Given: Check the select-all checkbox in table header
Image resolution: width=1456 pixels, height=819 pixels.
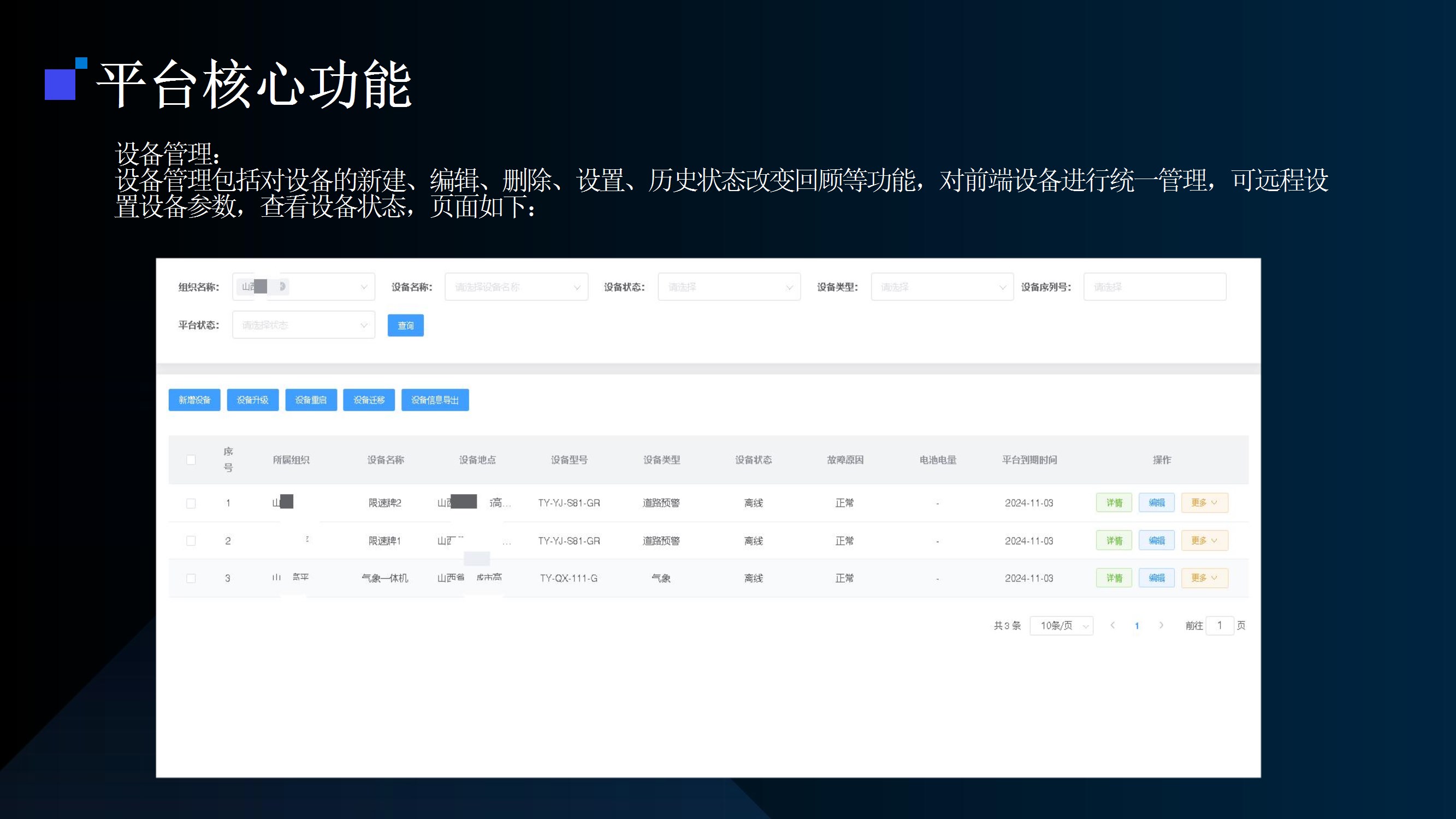Looking at the screenshot, I should (191, 460).
